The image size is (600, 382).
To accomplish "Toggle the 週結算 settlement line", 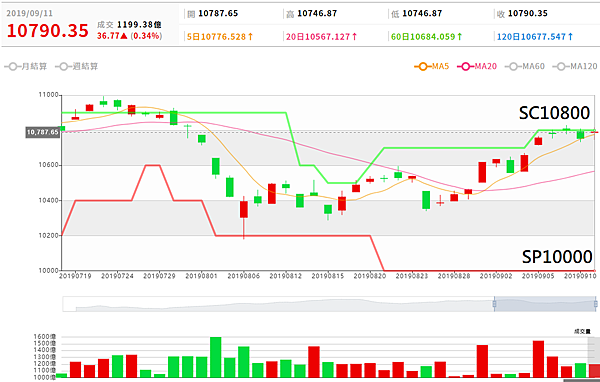I will pyautogui.click(x=77, y=67).
